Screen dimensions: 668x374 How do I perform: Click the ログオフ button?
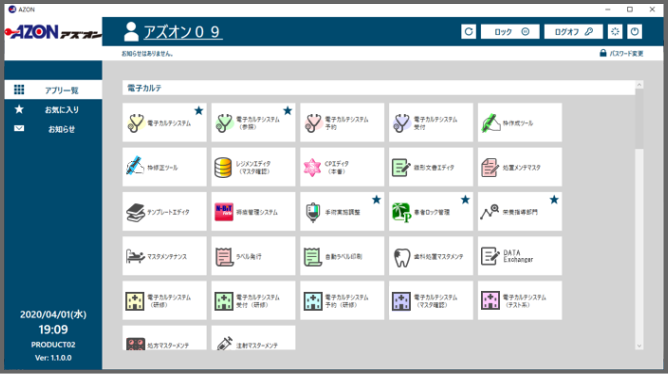(573, 32)
